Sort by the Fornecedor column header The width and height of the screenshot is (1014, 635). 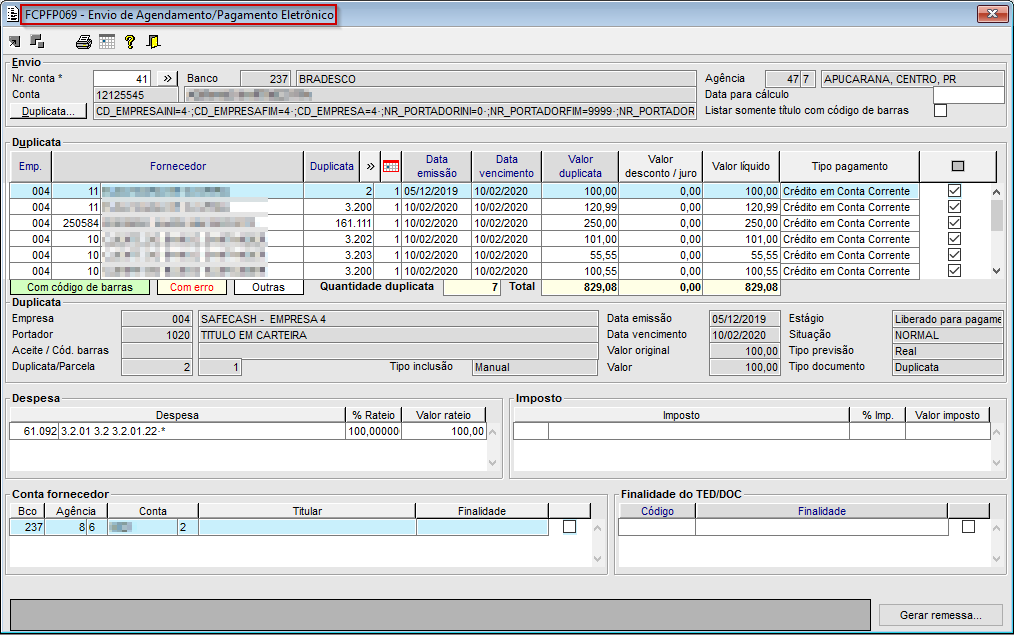click(x=178, y=166)
